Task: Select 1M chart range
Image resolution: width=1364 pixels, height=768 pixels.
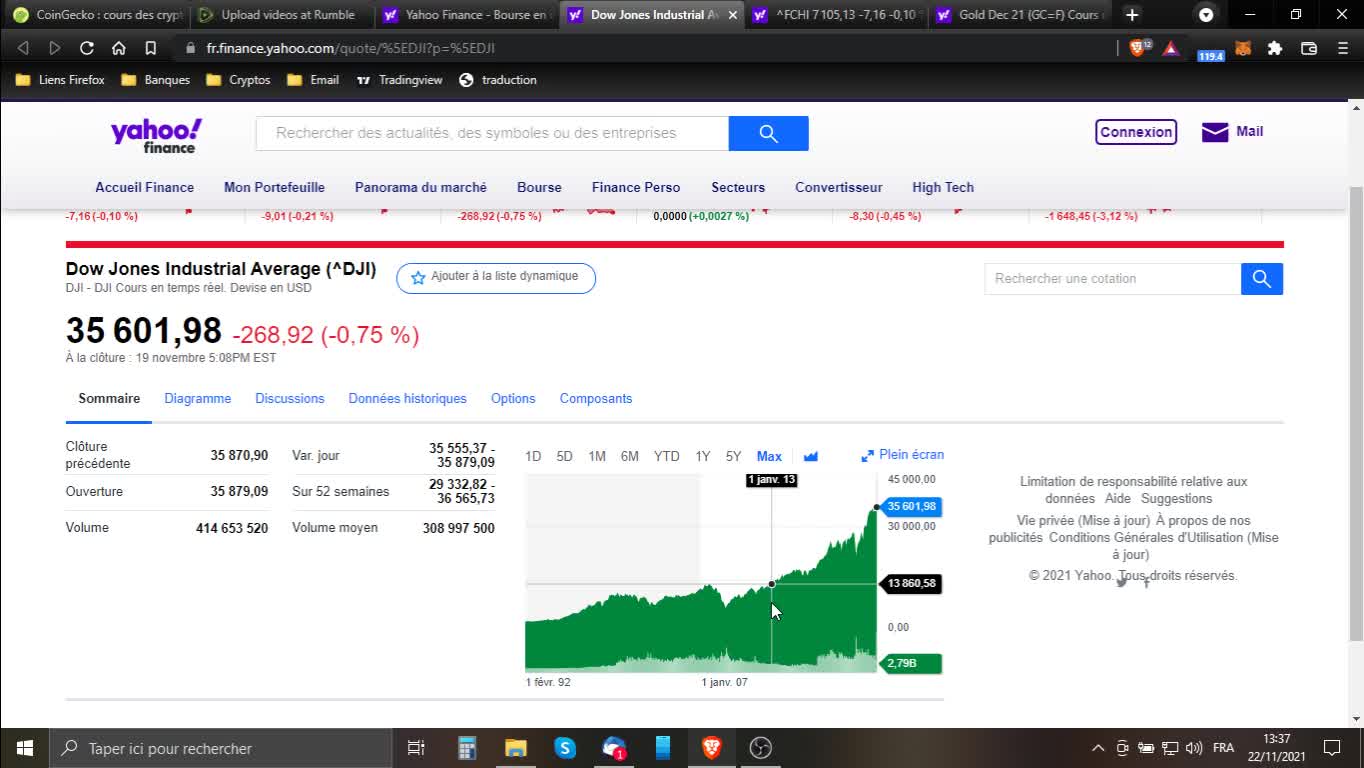Action: tap(597, 456)
